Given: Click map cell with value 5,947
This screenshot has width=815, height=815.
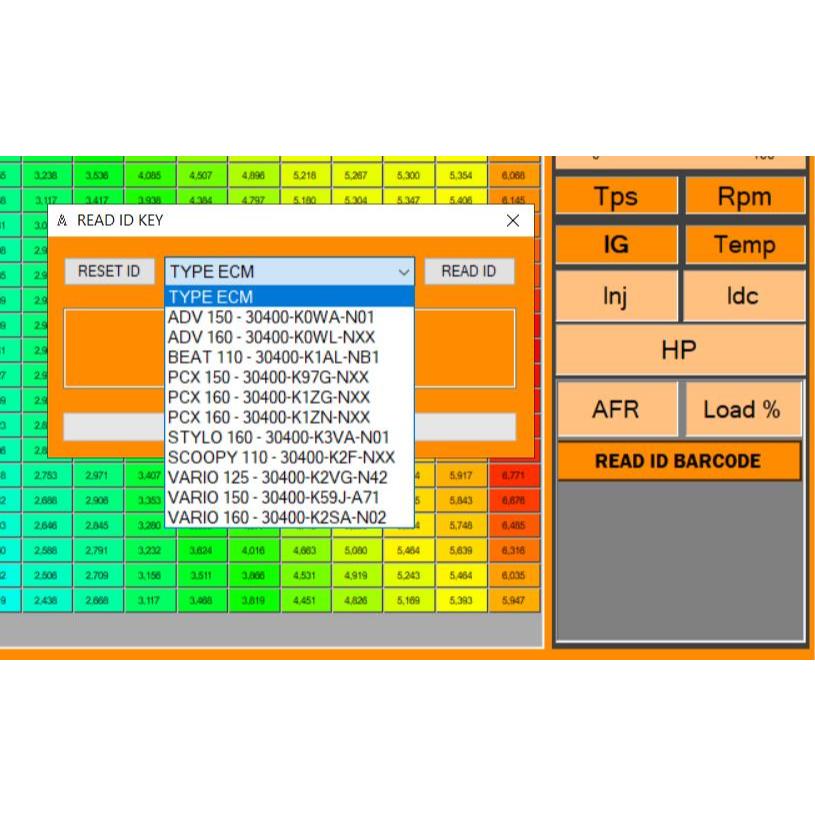Looking at the screenshot, I should coord(514,600).
